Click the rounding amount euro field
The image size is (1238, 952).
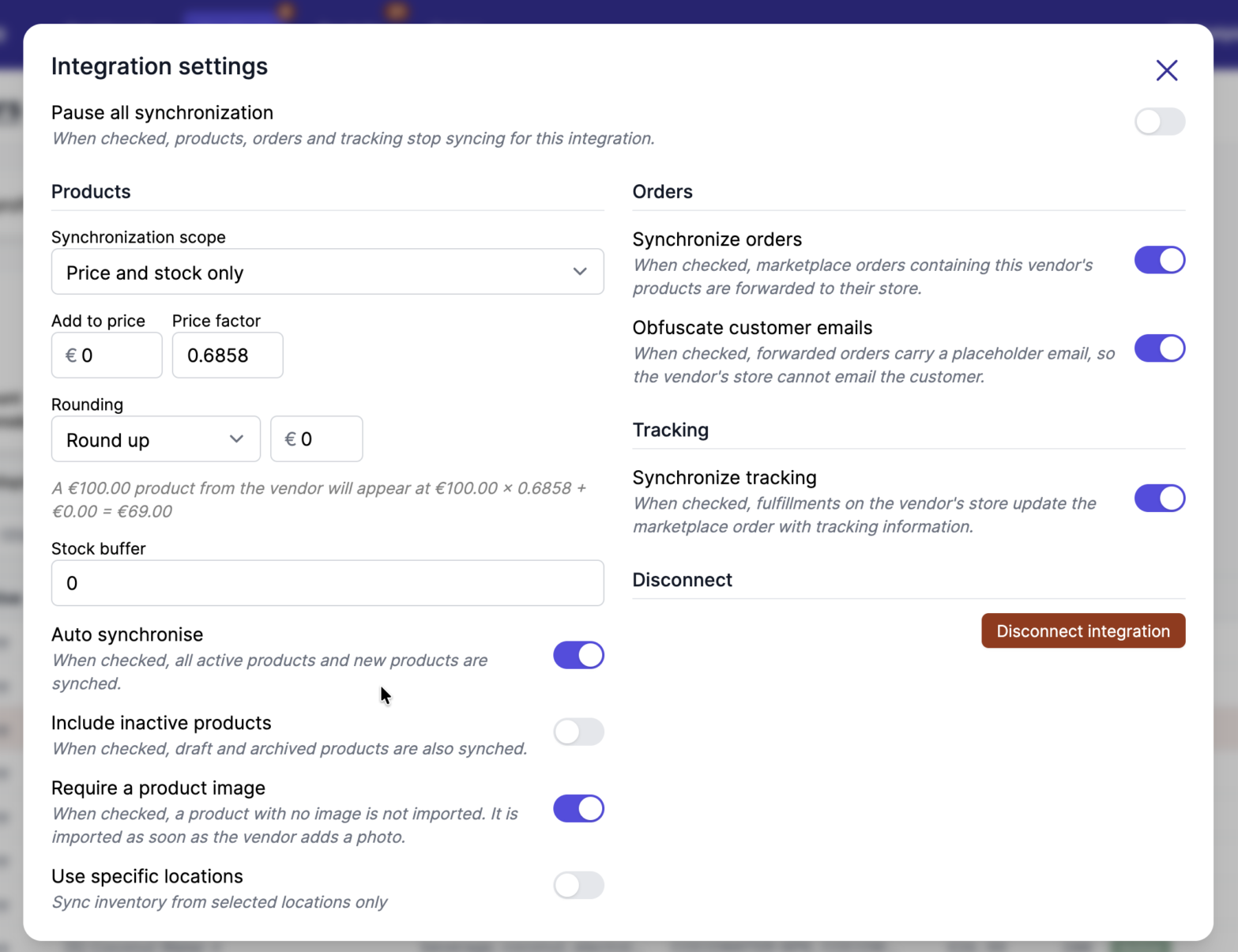(x=317, y=439)
